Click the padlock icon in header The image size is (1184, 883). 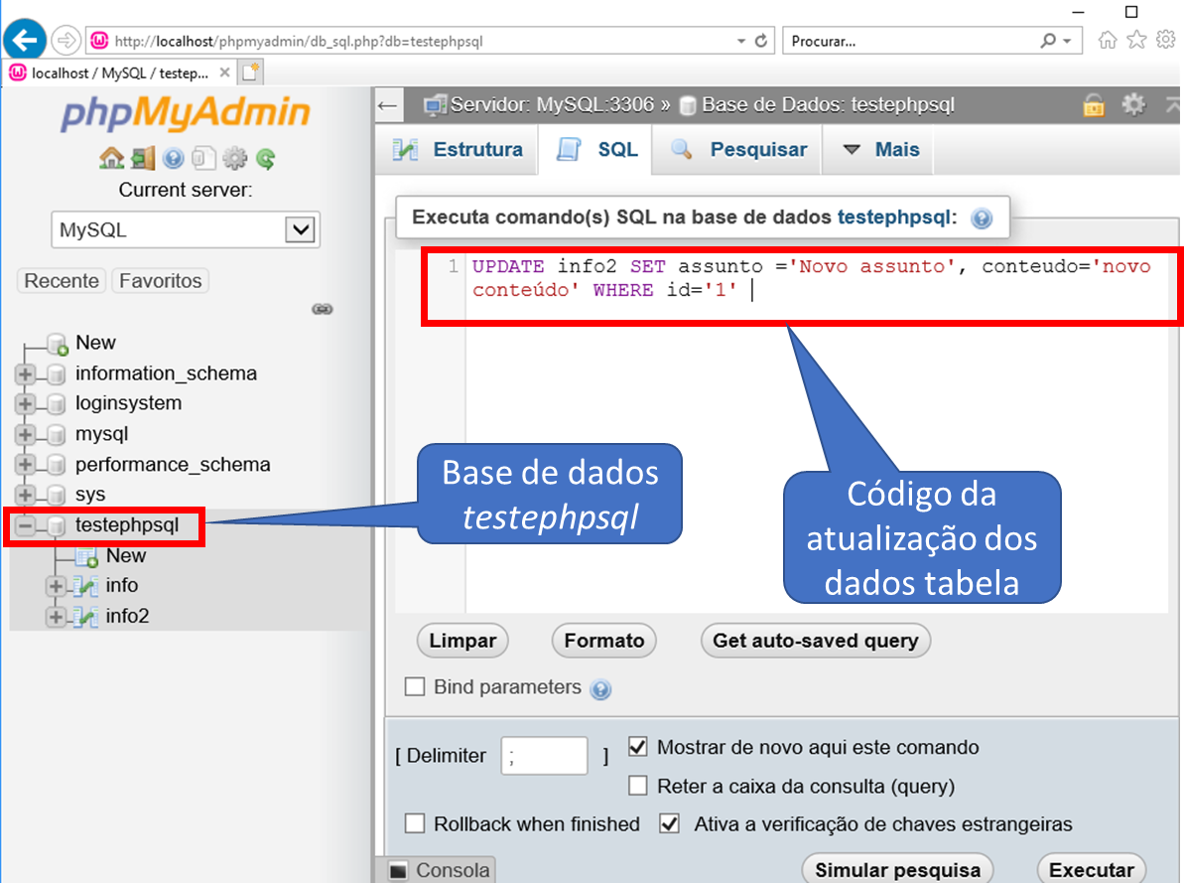1093,104
